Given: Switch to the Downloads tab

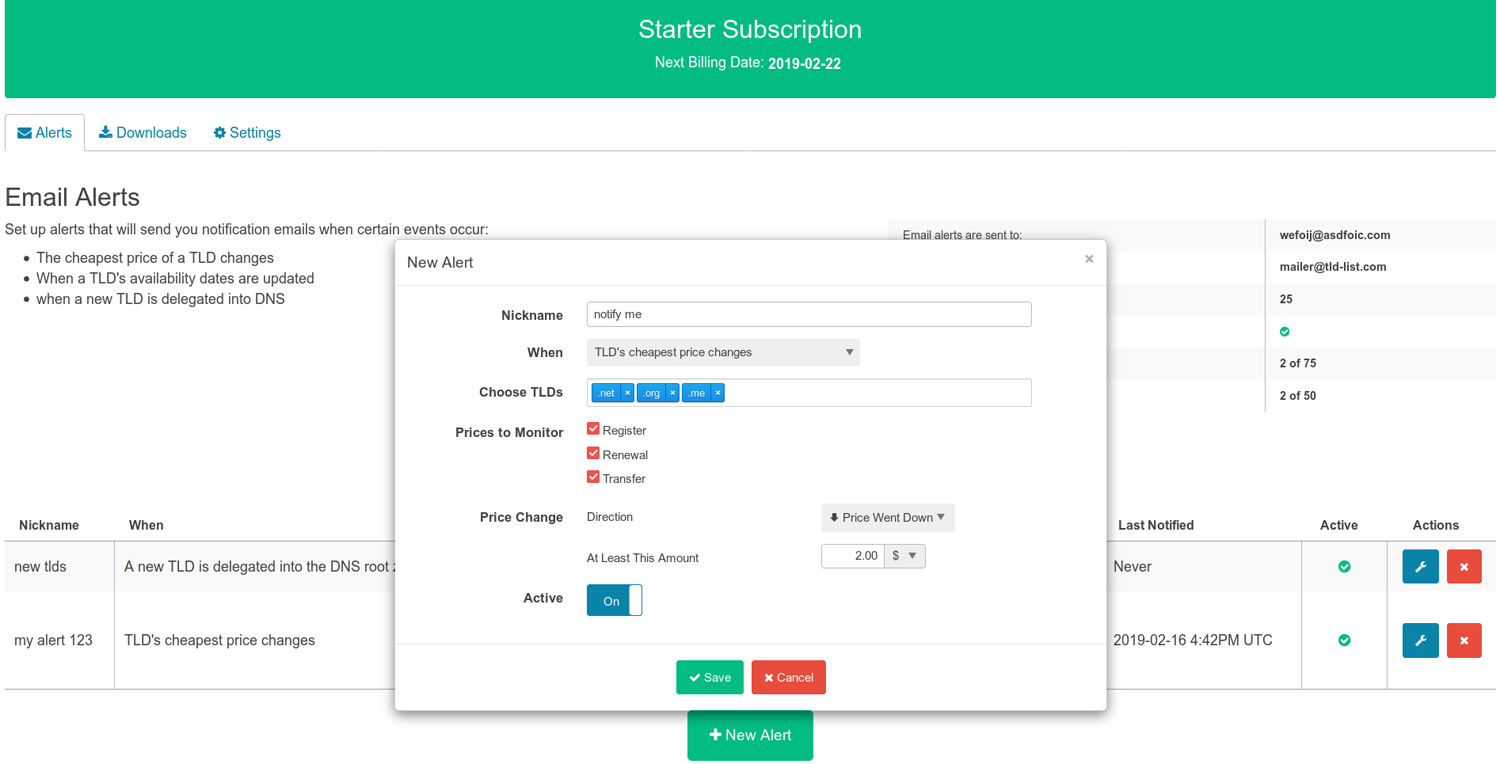Looking at the screenshot, I should [x=142, y=133].
